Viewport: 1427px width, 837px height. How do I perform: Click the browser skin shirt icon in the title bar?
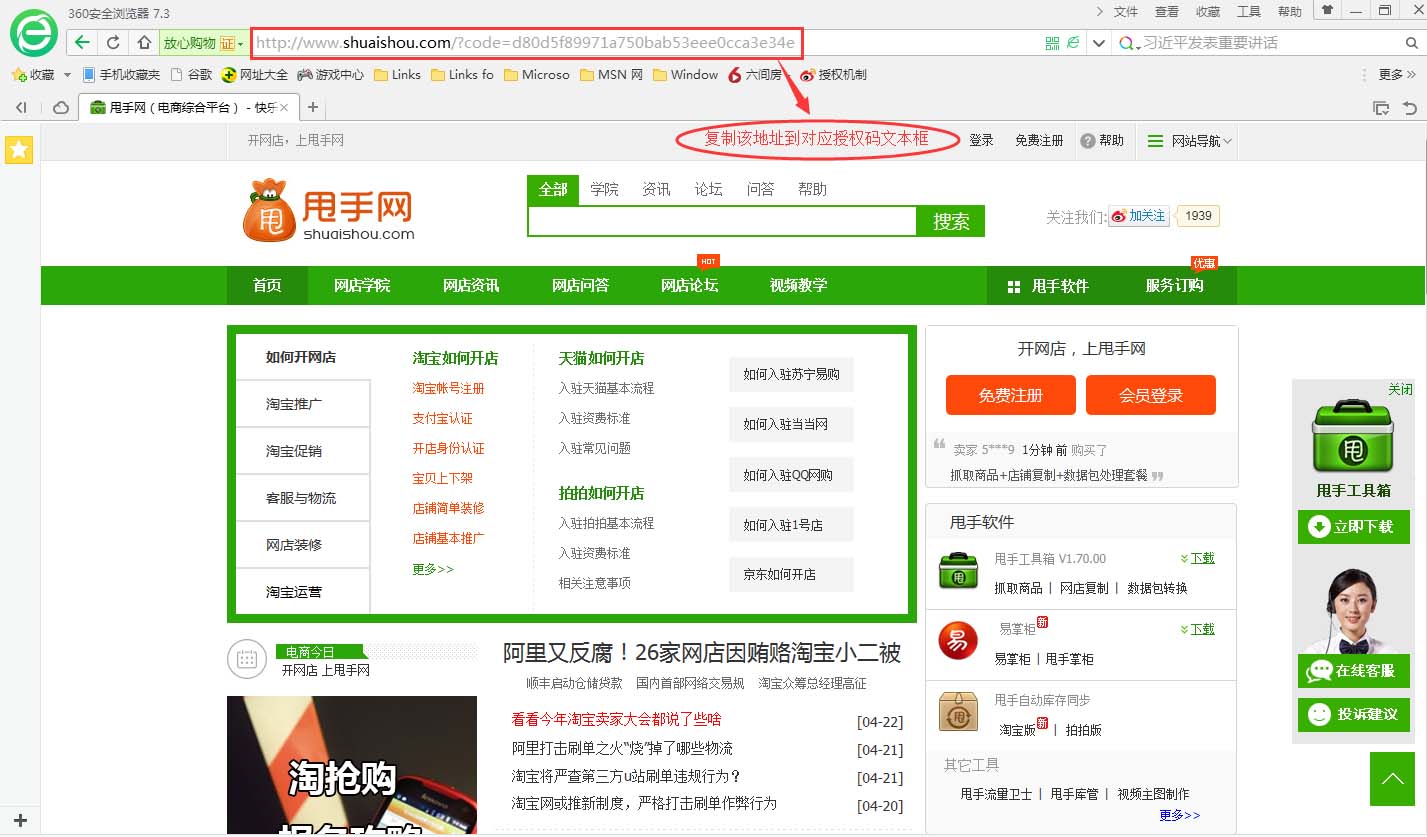1327,10
